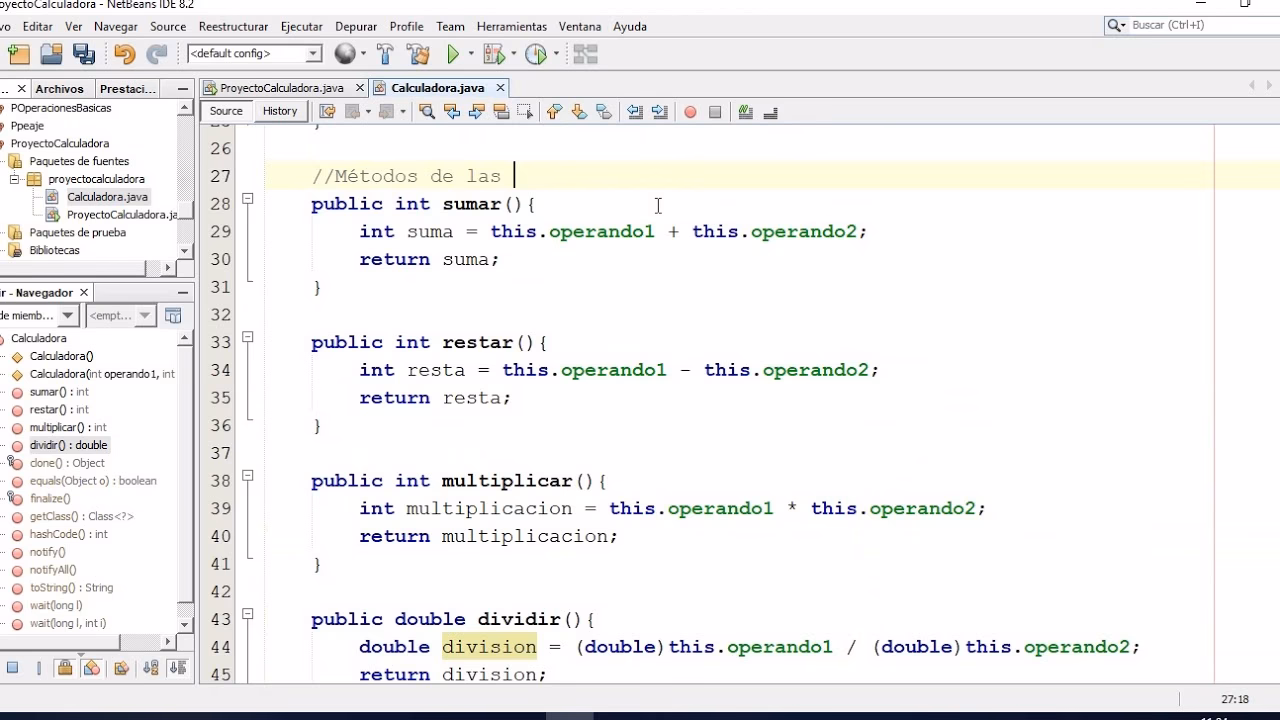The image size is (1280, 720).
Task: Collapse the proyectocalculadora package node
Action: coord(15,179)
